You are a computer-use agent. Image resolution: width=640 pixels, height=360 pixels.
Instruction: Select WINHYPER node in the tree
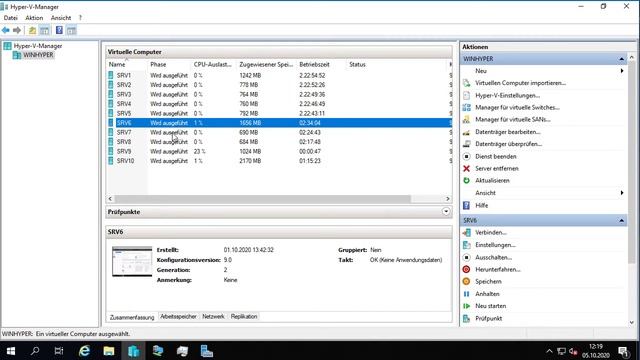[x=38, y=55]
